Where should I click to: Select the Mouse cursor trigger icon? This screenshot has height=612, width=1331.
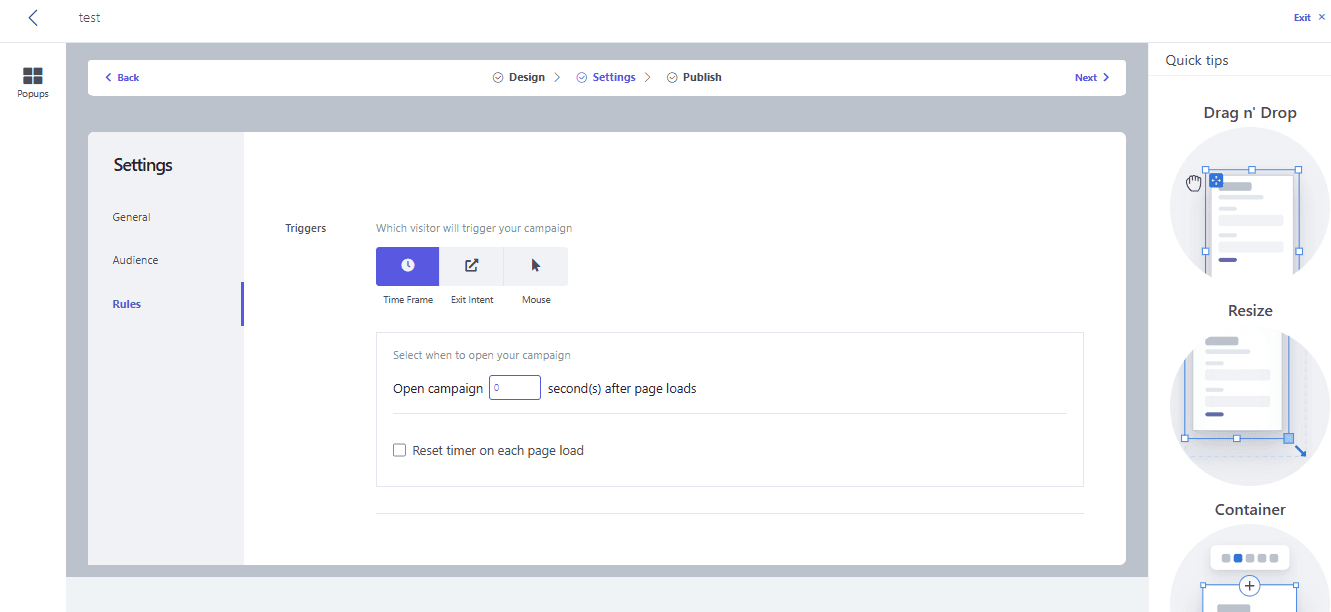click(536, 266)
